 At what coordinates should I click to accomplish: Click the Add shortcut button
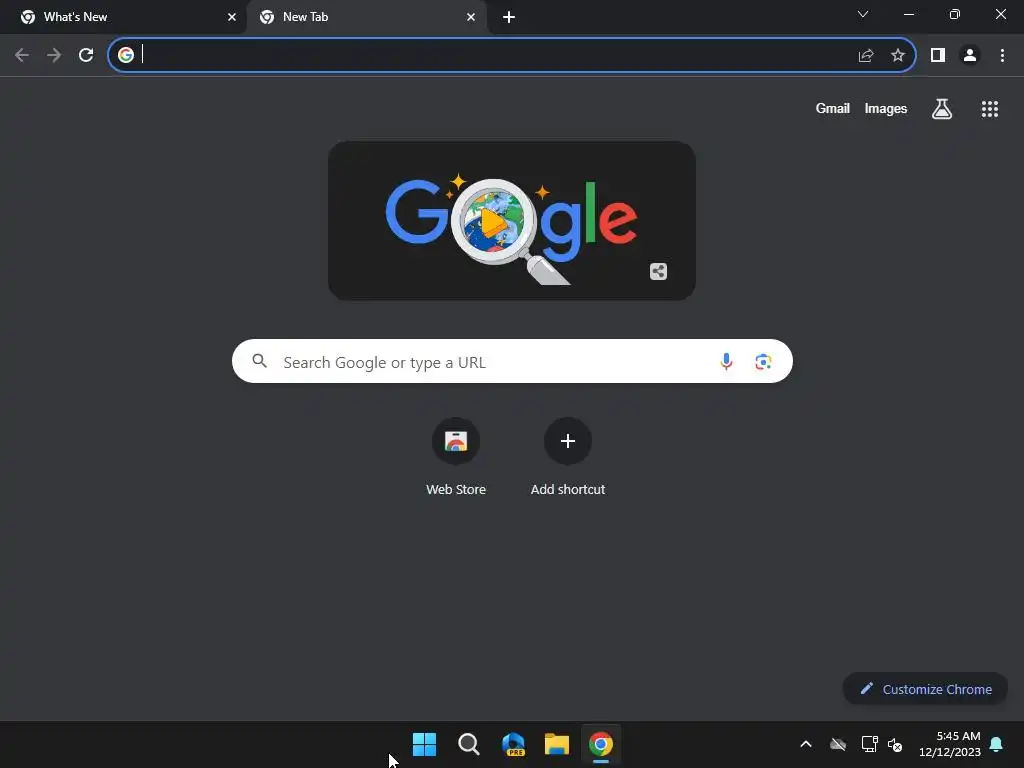[x=568, y=457]
